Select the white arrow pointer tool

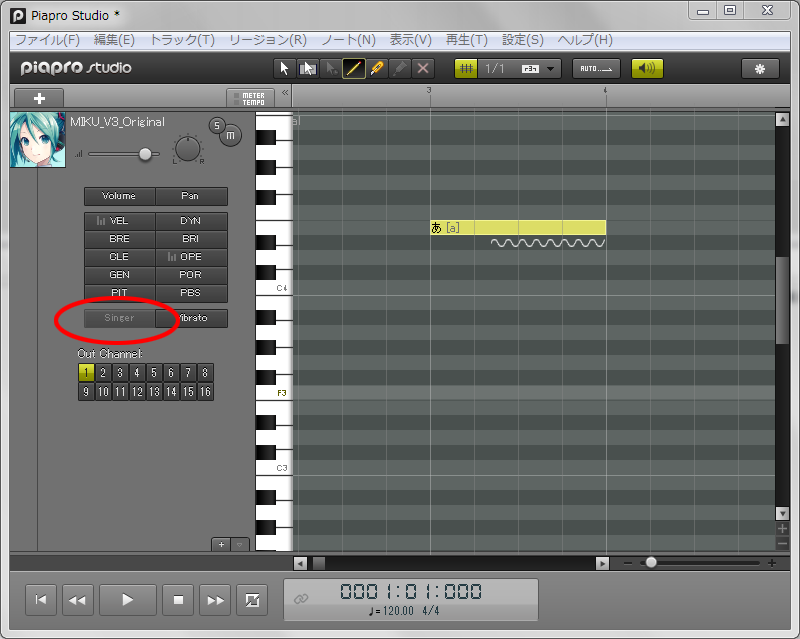pyautogui.click(x=284, y=68)
